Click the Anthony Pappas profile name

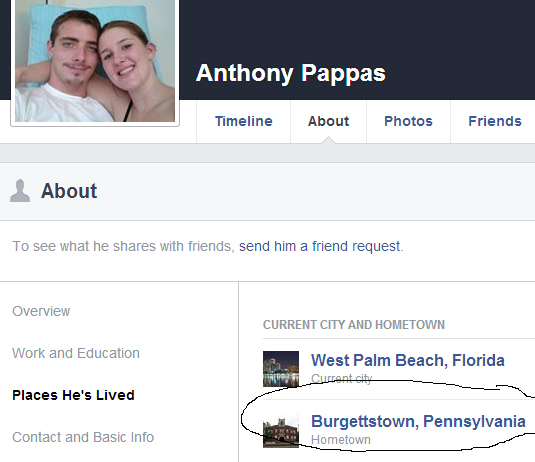pos(291,73)
